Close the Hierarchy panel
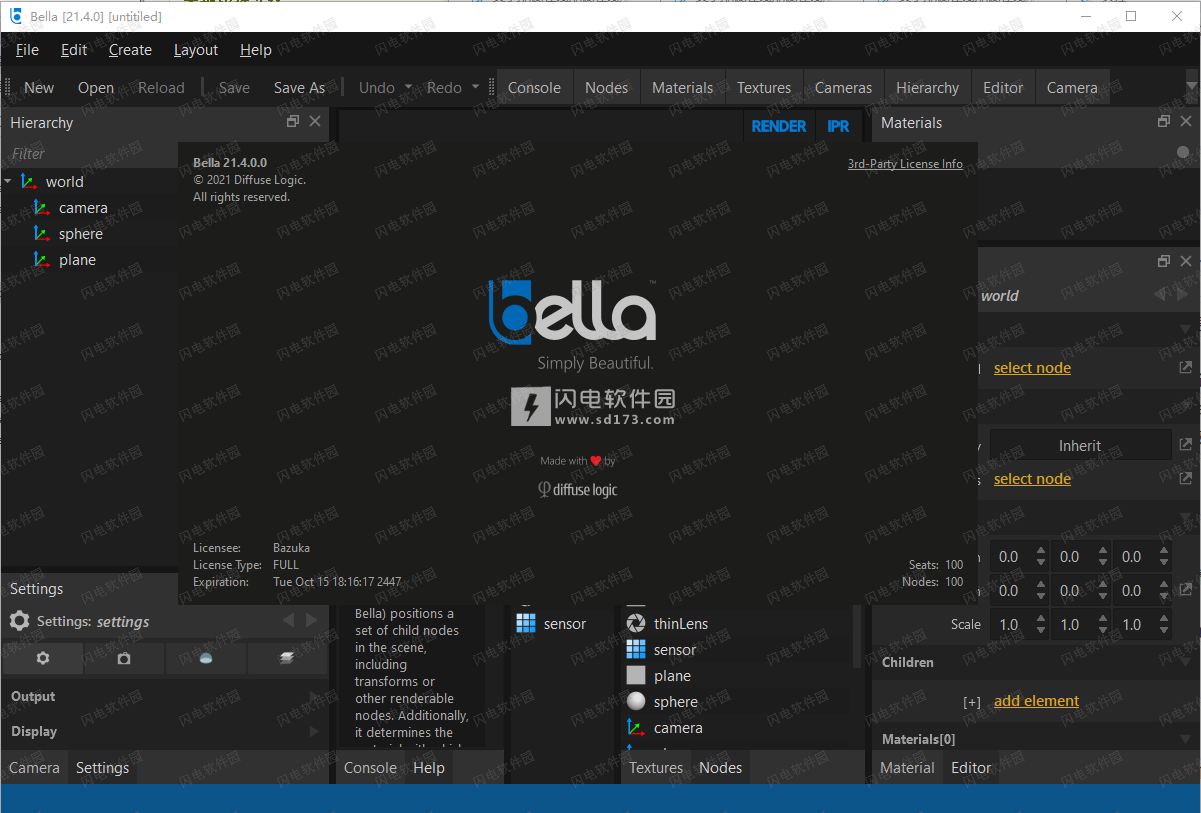Screen dimensions: 1201x813 click(x=315, y=122)
